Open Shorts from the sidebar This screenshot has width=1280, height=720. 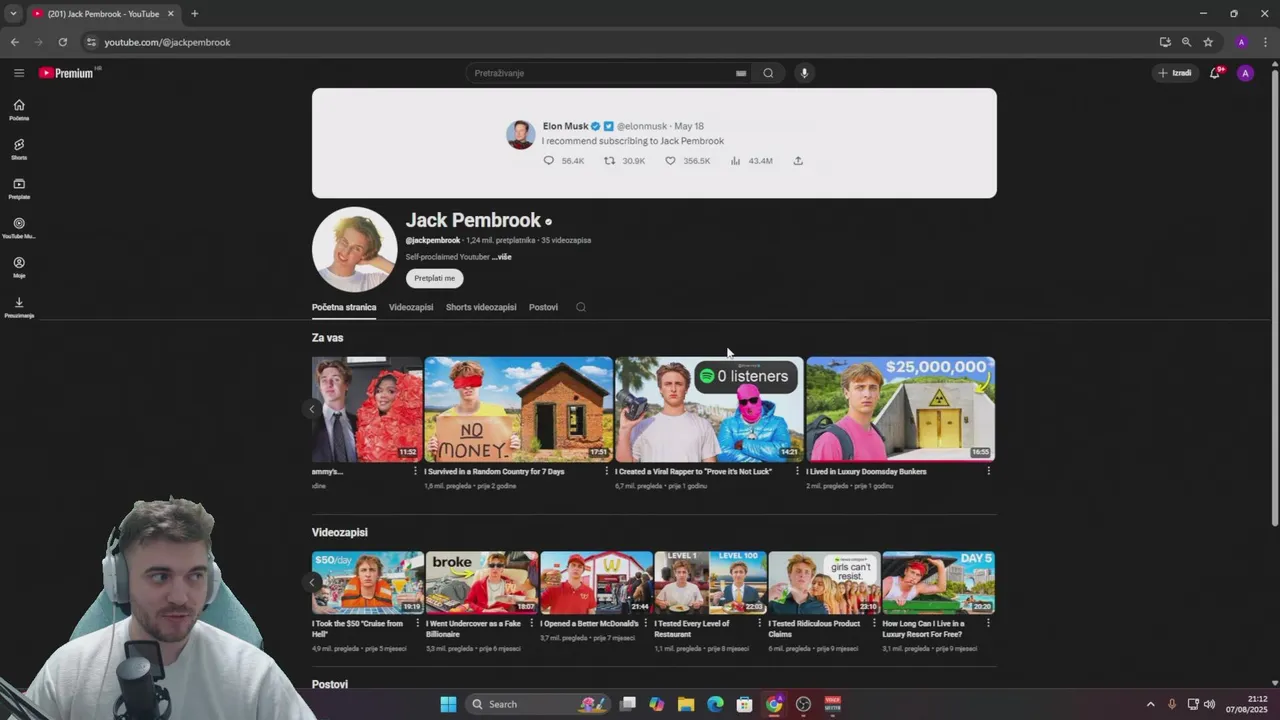click(19, 149)
